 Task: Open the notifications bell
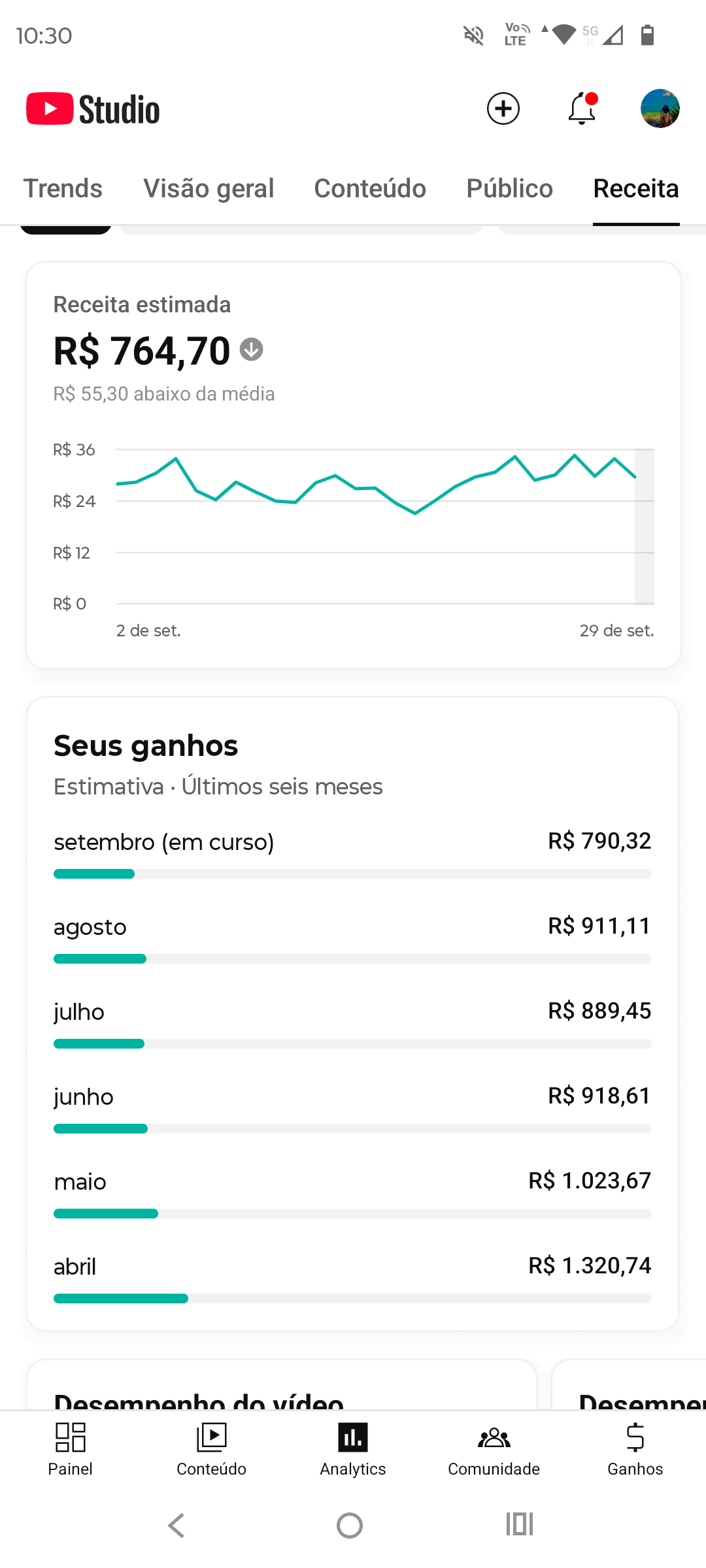[581, 108]
